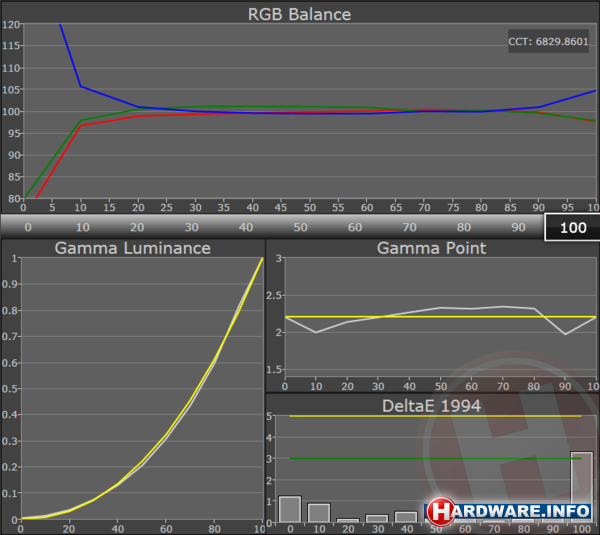This screenshot has height=535, width=600.
Task: Select the 20 grayscale step
Action: pos(136,226)
